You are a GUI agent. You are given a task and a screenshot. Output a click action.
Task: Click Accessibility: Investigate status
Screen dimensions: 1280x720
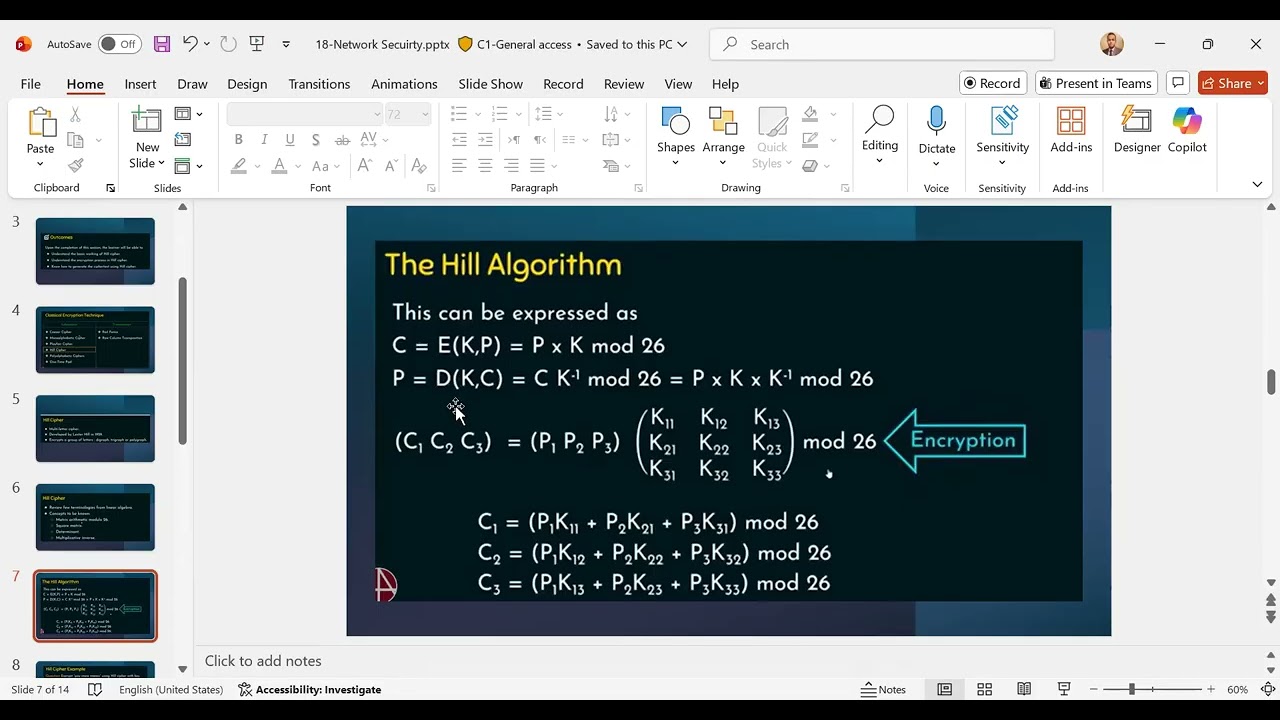point(310,689)
